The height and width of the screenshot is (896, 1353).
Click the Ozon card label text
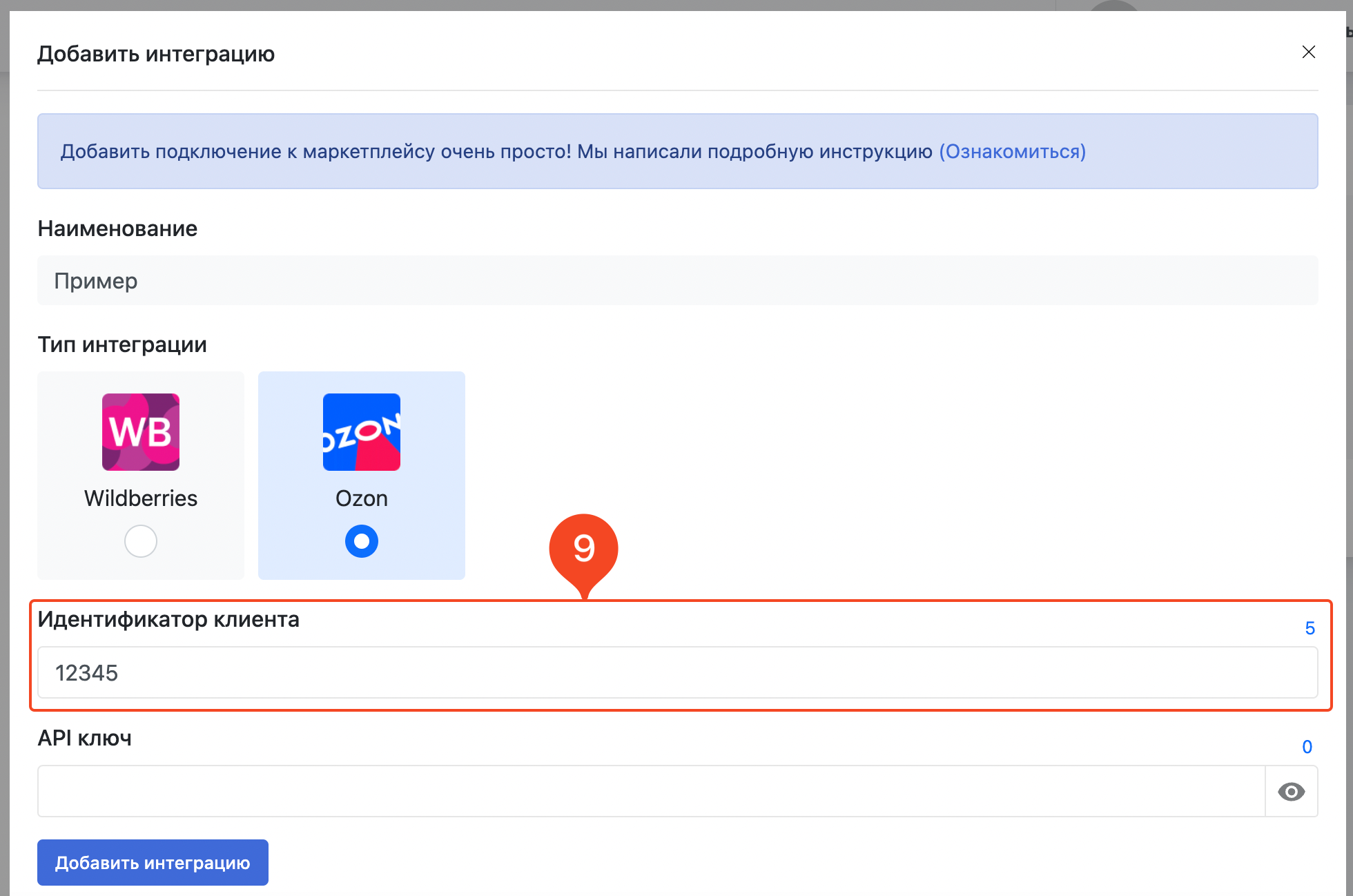click(361, 498)
